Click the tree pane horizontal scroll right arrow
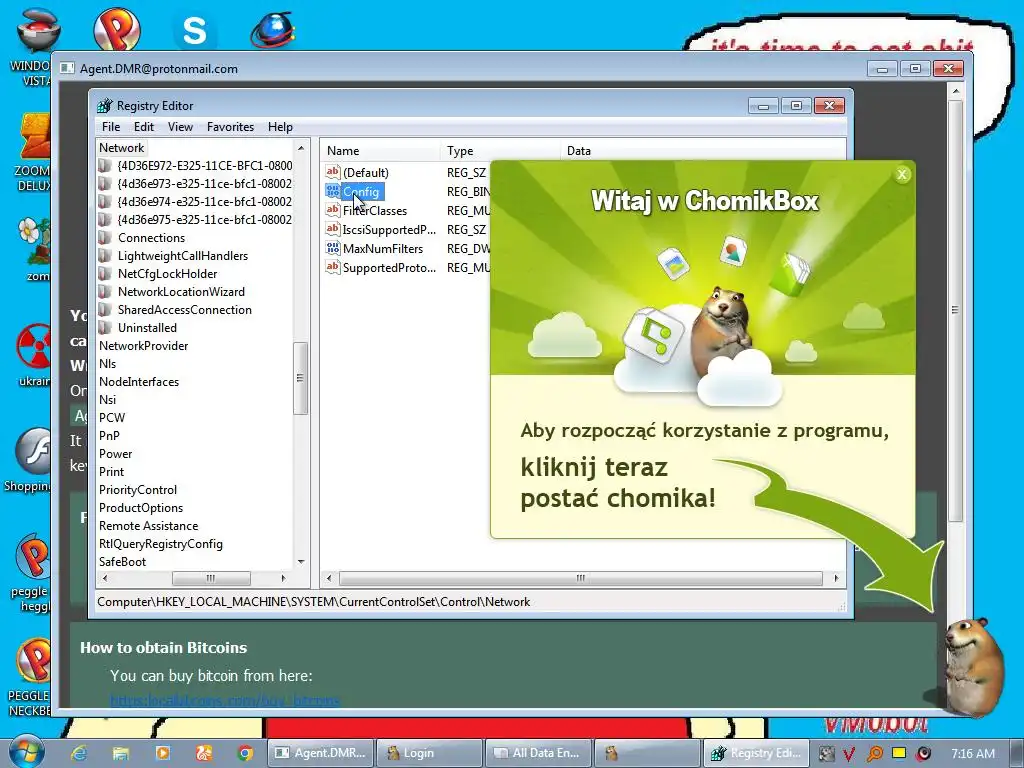The image size is (1024, 768). click(x=283, y=578)
